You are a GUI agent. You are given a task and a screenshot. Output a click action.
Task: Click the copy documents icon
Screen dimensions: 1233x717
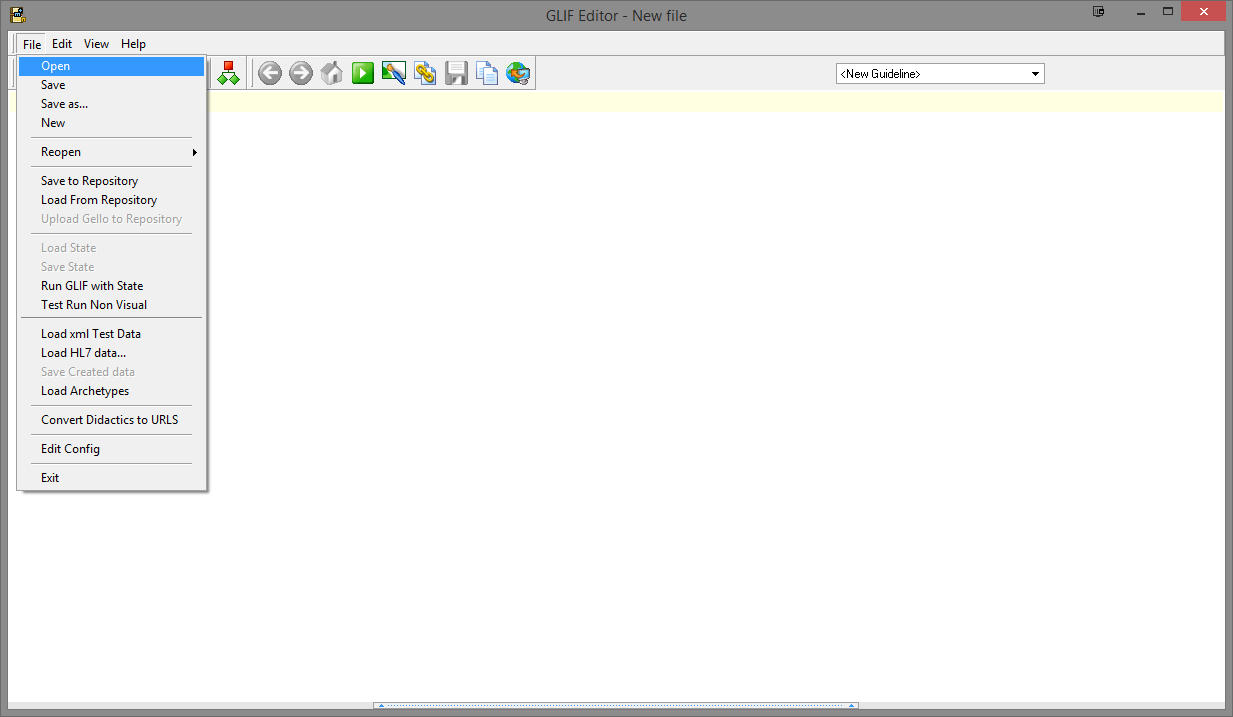pos(487,73)
